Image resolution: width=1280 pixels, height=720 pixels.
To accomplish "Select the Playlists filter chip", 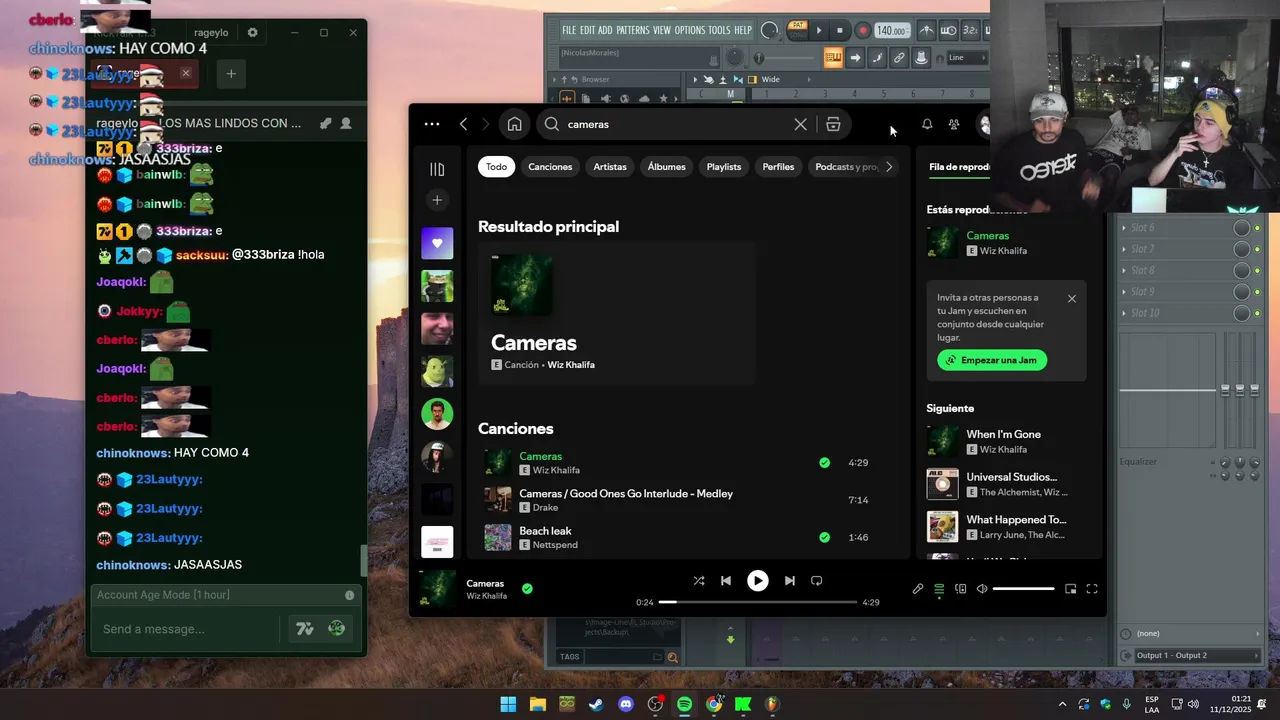I will [x=724, y=167].
